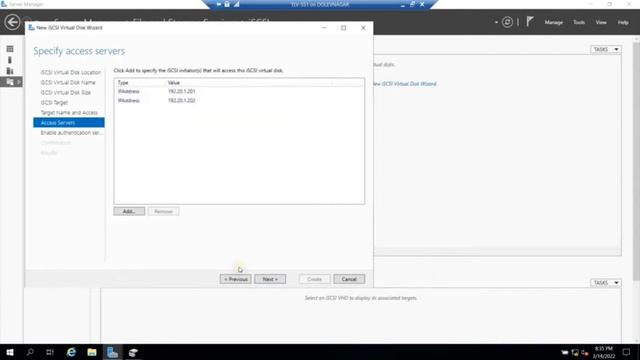Click the Value column header
Image resolution: width=640 pixels, height=360 pixels.
173,82
